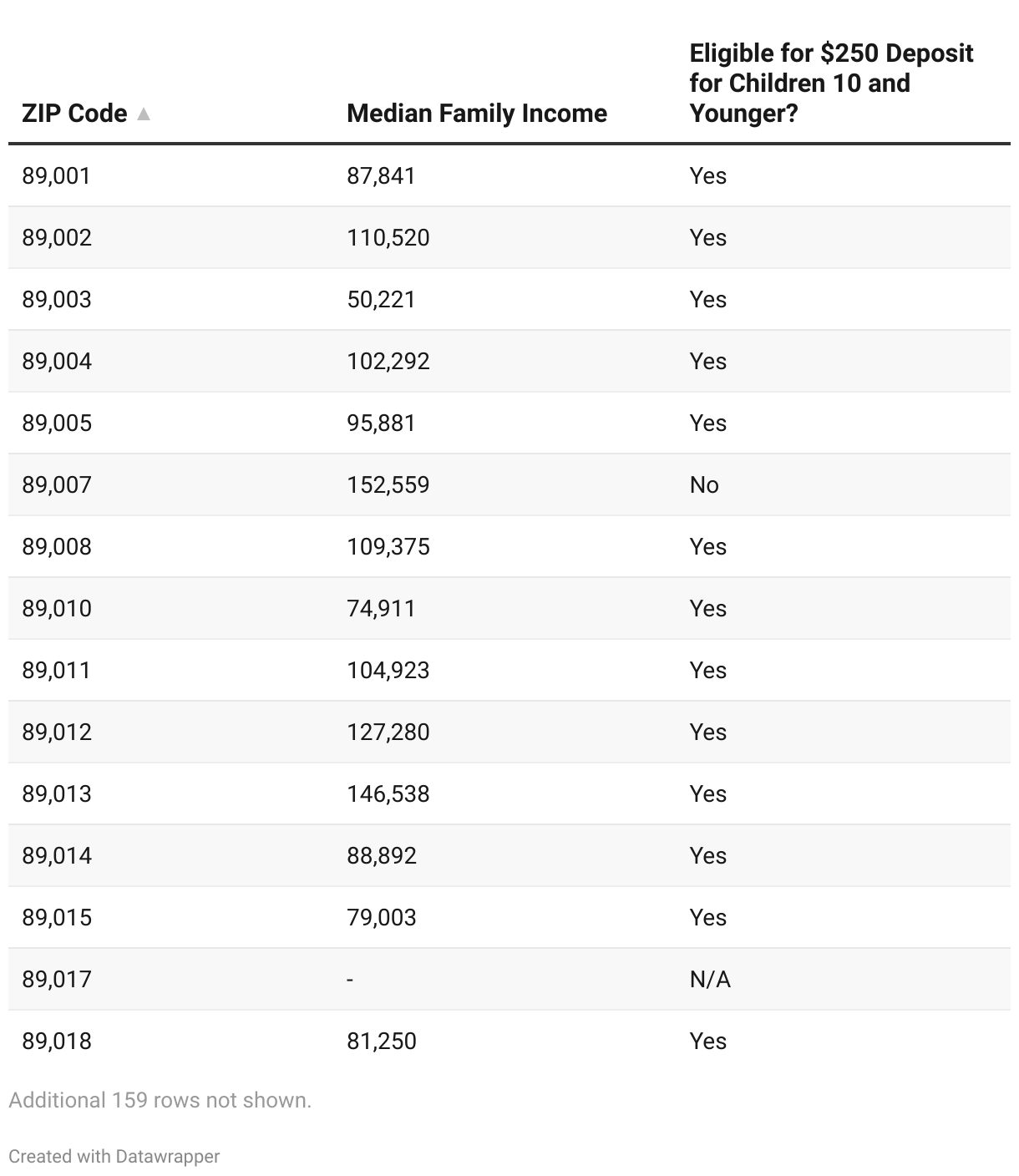The image size is (1019, 1176).
Task: Select ZIP code 89,015 cell
Action: tap(57, 918)
